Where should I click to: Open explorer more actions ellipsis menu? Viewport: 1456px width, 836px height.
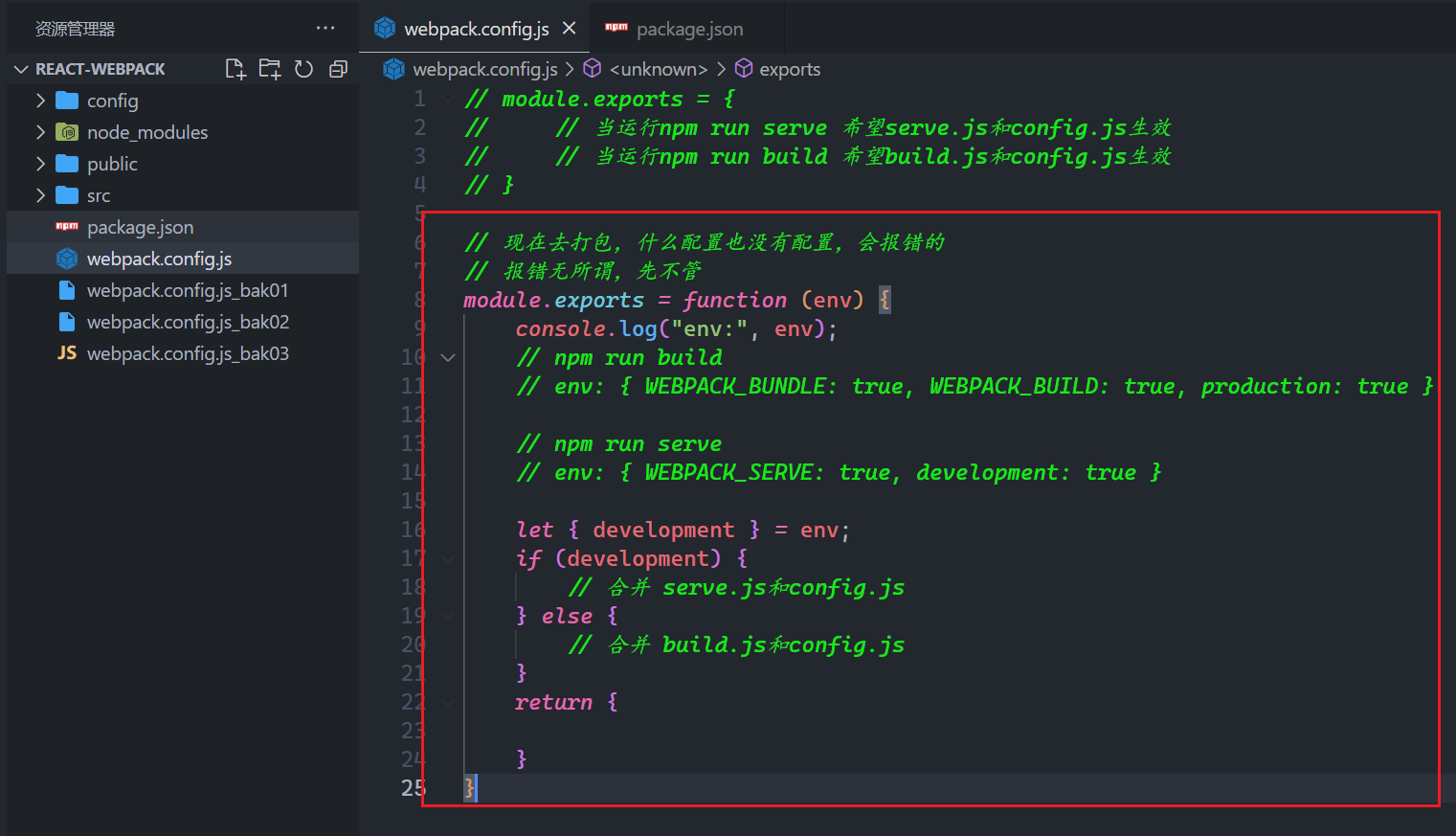[x=325, y=29]
